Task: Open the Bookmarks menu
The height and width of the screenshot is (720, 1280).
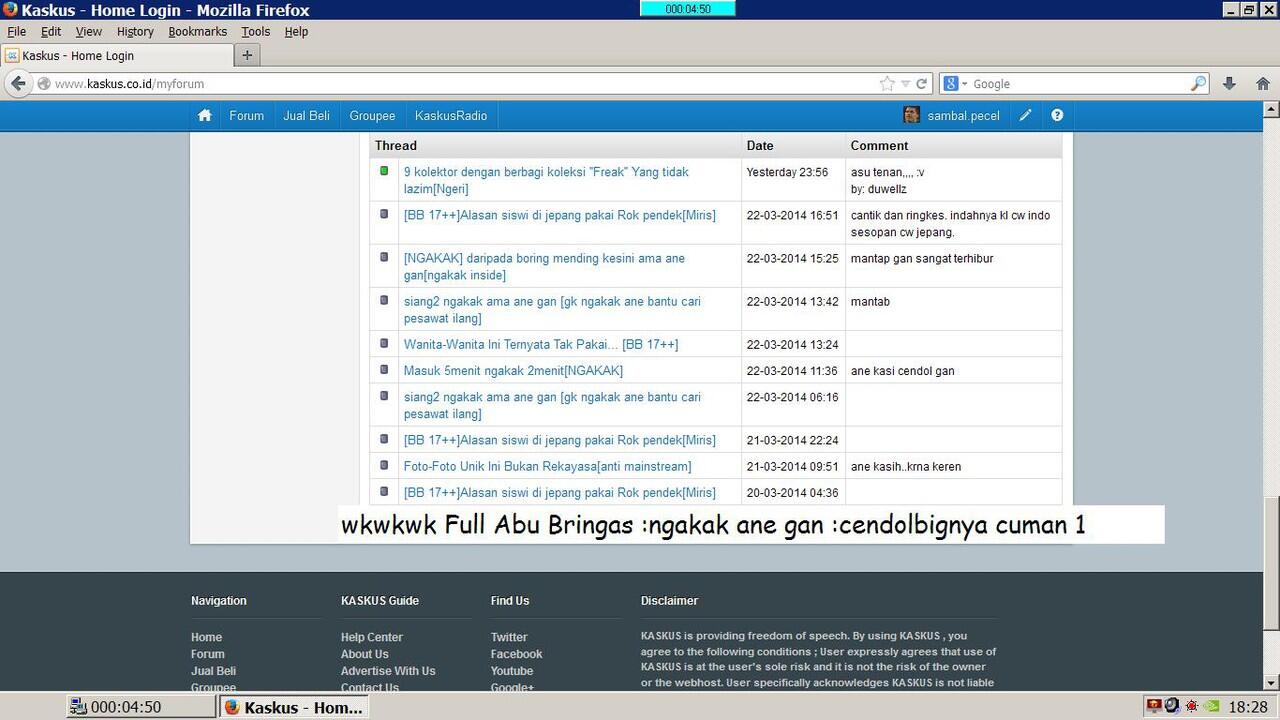Action: pos(197,31)
